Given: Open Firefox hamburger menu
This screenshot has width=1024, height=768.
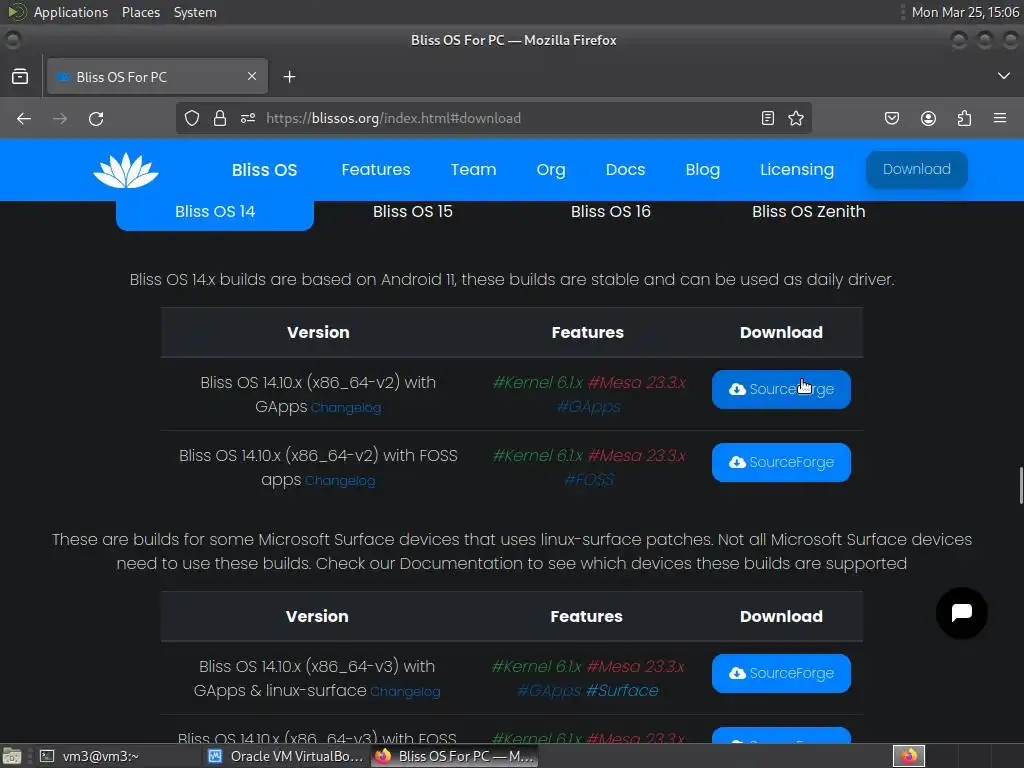Looking at the screenshot, I should (1000, 118).
